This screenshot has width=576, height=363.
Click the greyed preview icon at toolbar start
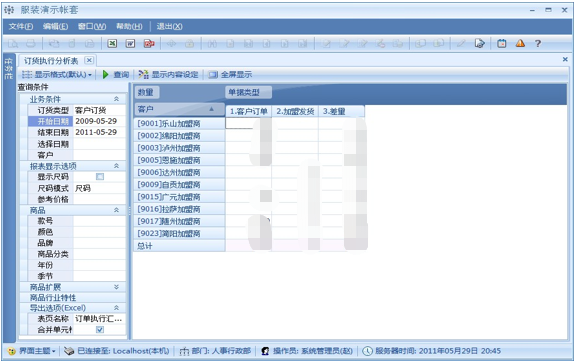(x=13, y=44)
